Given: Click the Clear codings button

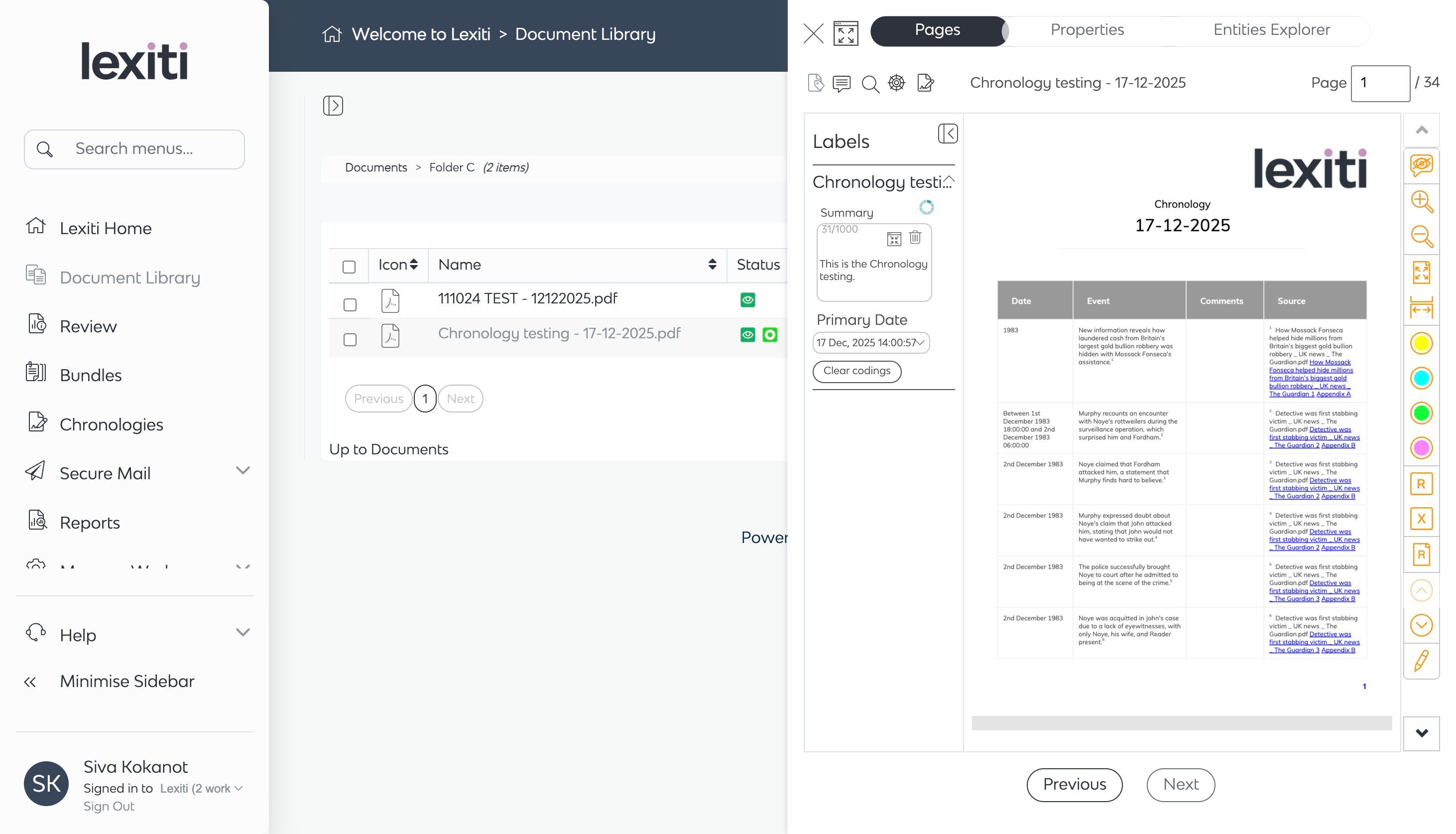Looking at the screenshot, I should pos(856,371).
